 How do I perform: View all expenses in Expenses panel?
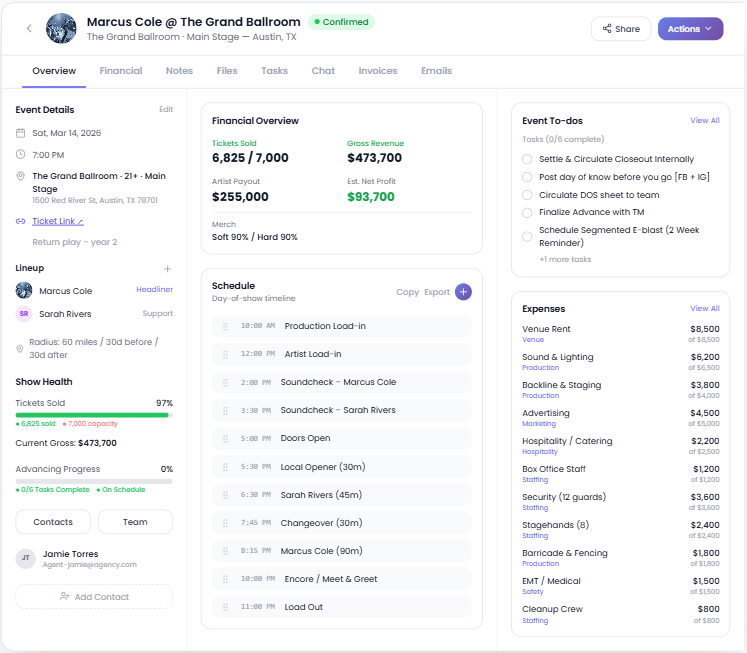[x=704, y=309]
